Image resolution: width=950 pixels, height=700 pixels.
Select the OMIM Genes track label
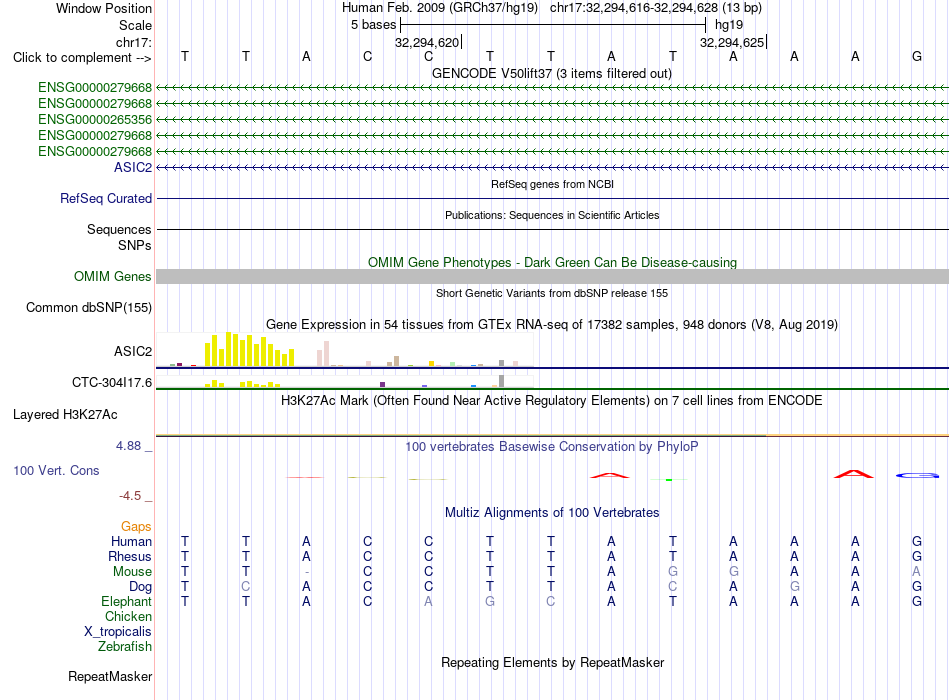(x=113, y=276)
